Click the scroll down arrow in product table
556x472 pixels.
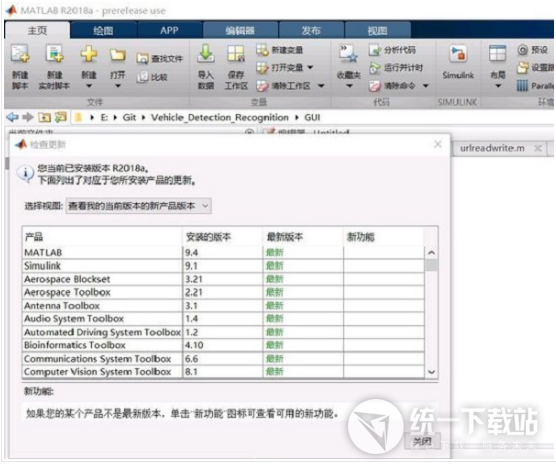(x=432, y=372)
